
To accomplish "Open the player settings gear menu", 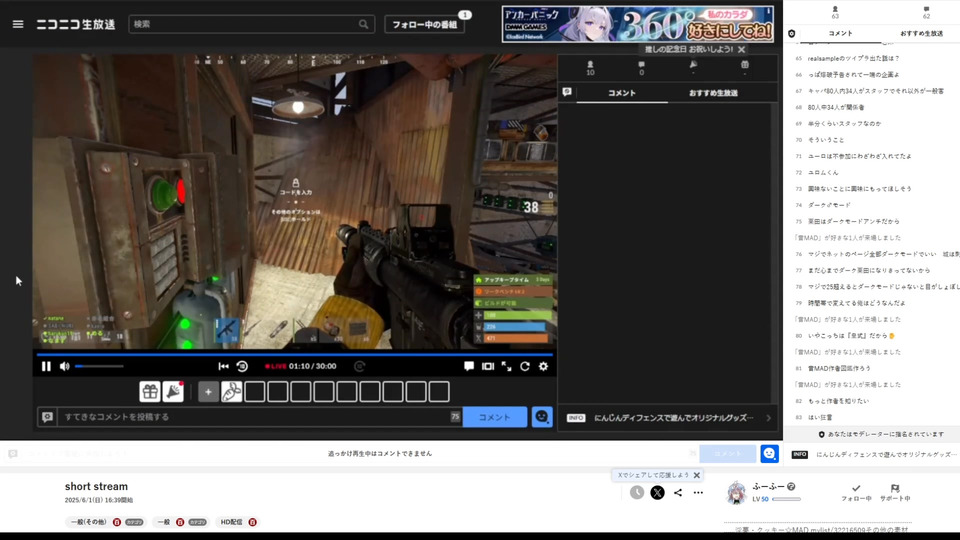I will pyautogui.click(x=544, y=366).
